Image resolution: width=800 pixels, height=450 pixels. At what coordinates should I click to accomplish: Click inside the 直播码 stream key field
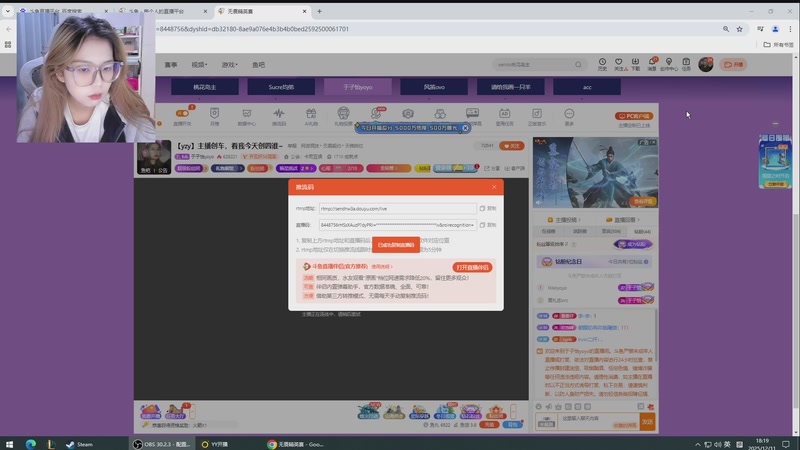[x=397, y=224]
